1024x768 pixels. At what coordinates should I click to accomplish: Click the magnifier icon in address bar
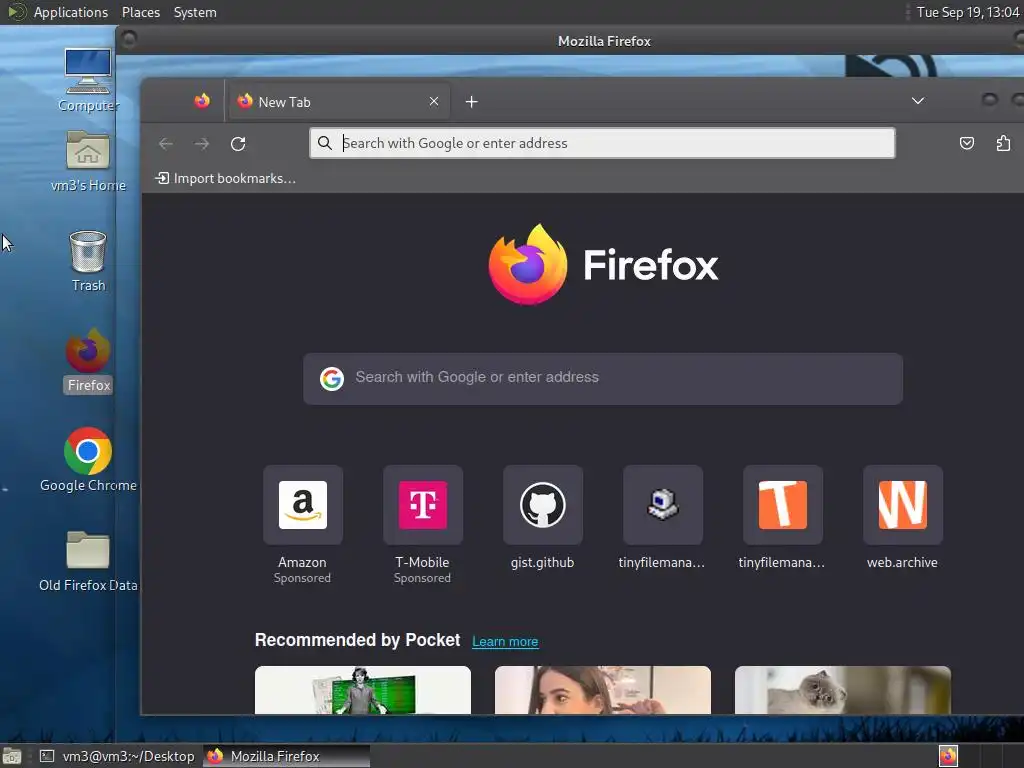pos(325,143)
